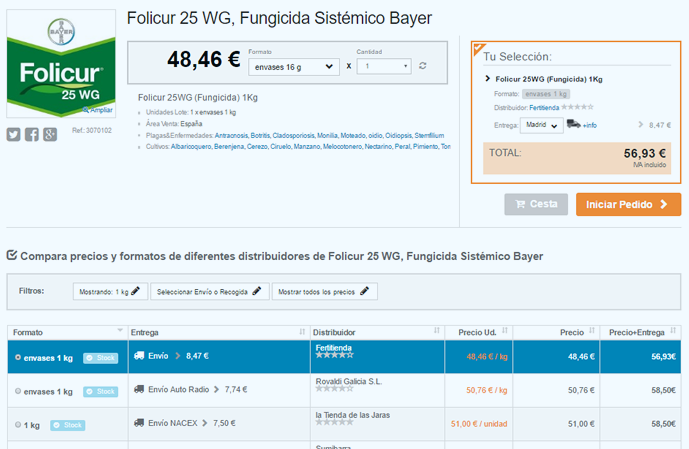The height and width of the screenshot is (449, 689).
Task: Click the Antracnosis plague link
Action: point(231,135)
